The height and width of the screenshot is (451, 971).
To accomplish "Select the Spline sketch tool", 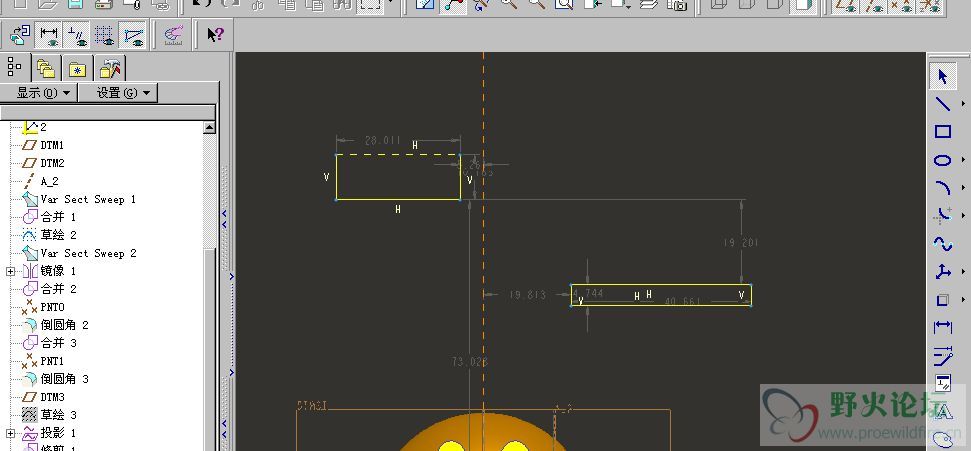I will click(x=943, y=243).
